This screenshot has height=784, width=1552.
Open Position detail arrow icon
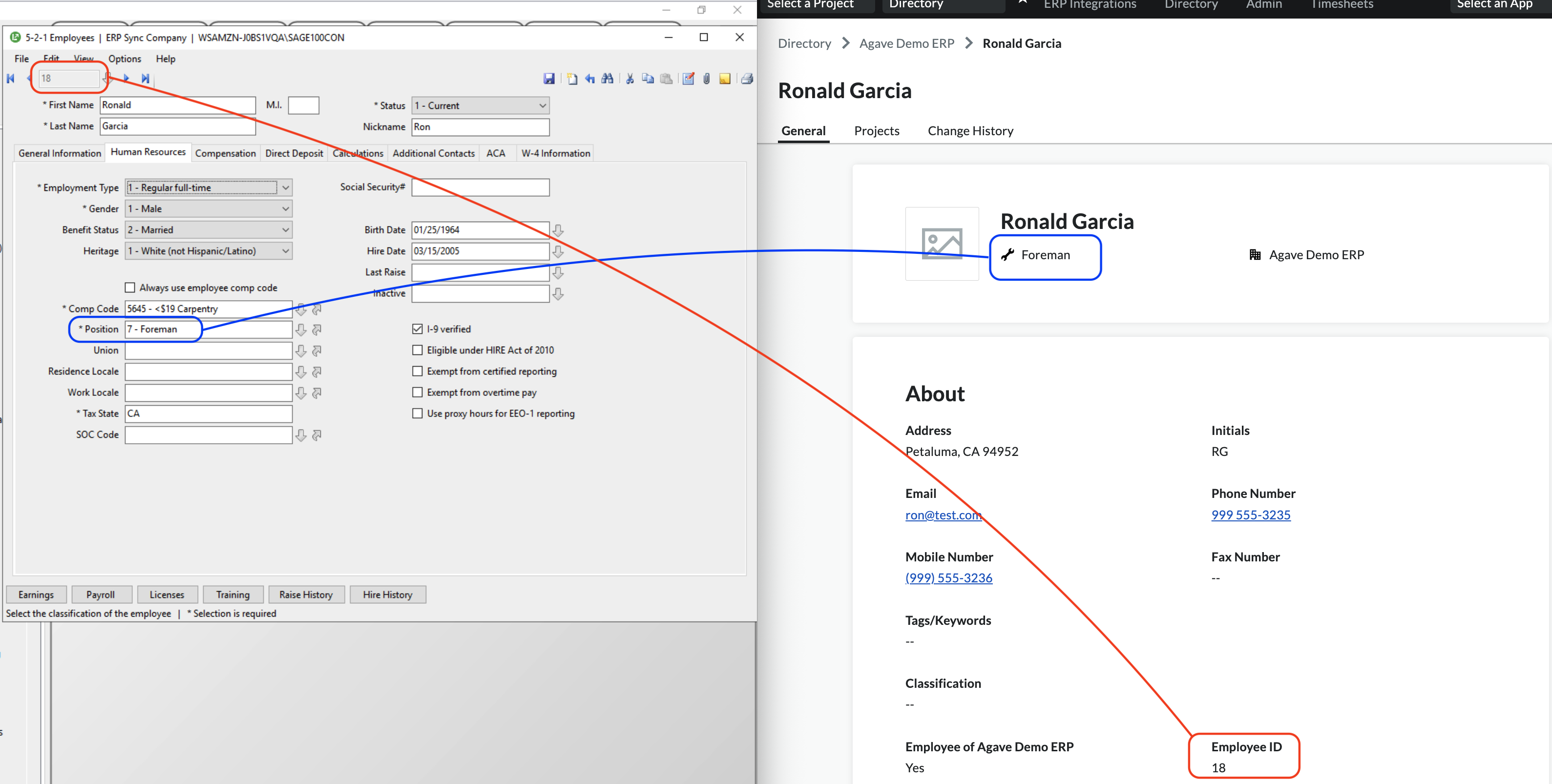(317, 330)
